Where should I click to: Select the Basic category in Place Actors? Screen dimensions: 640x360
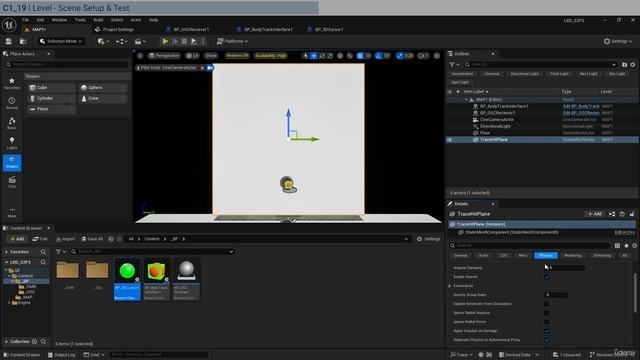(x=12, y=123)
